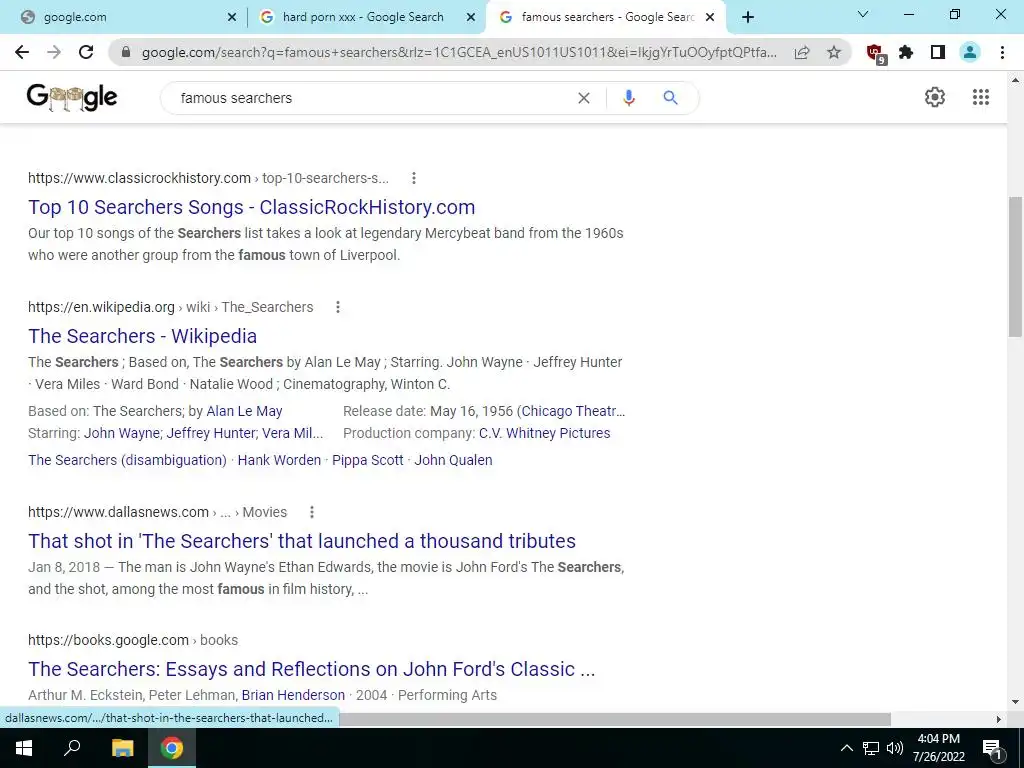
Task: Select the famous searchers tab
Action: click(x=605, y=17)
